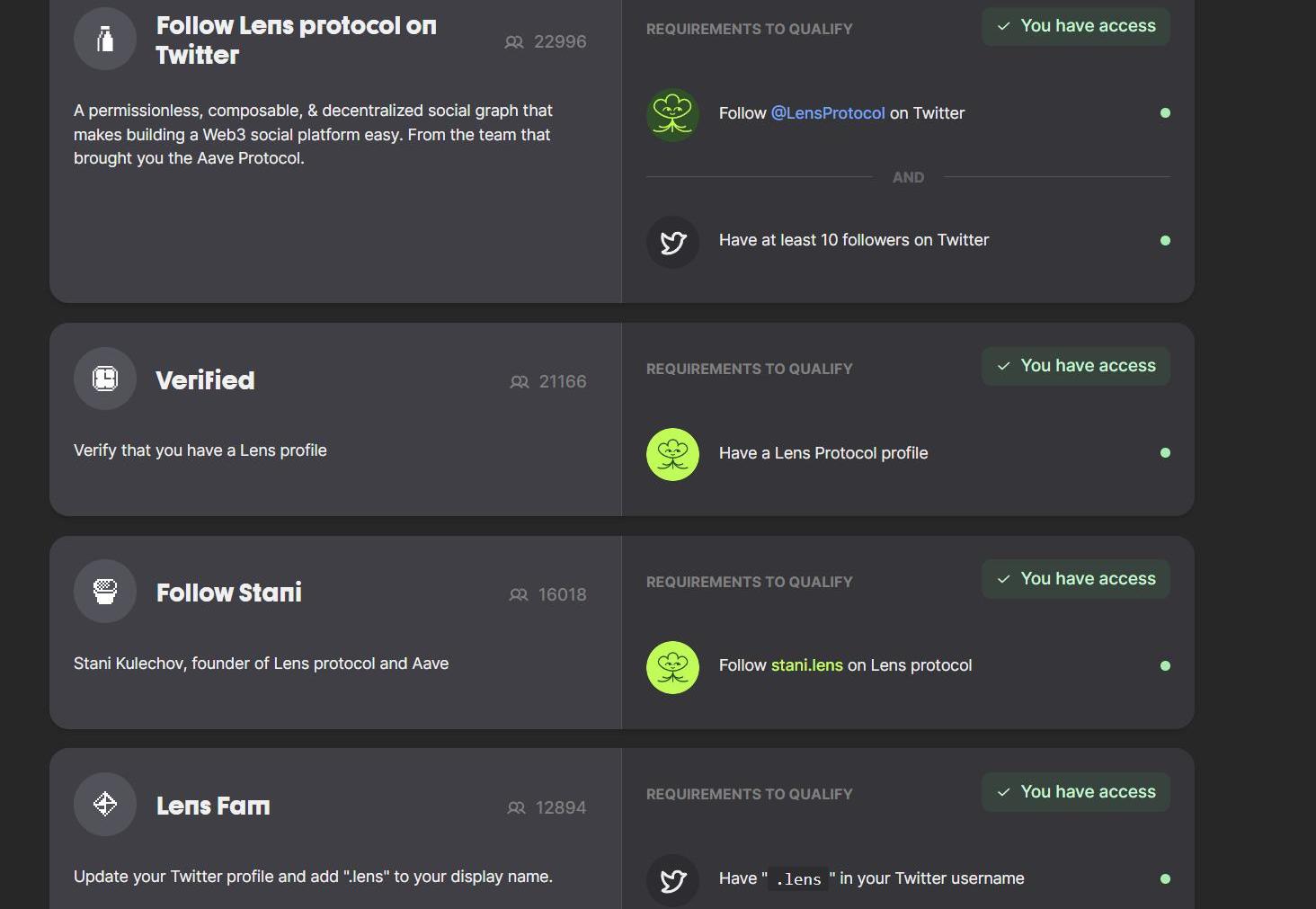Click members icon next to 16018
The height and width of the screenshot is (909, 1316).
coord(519,595)
